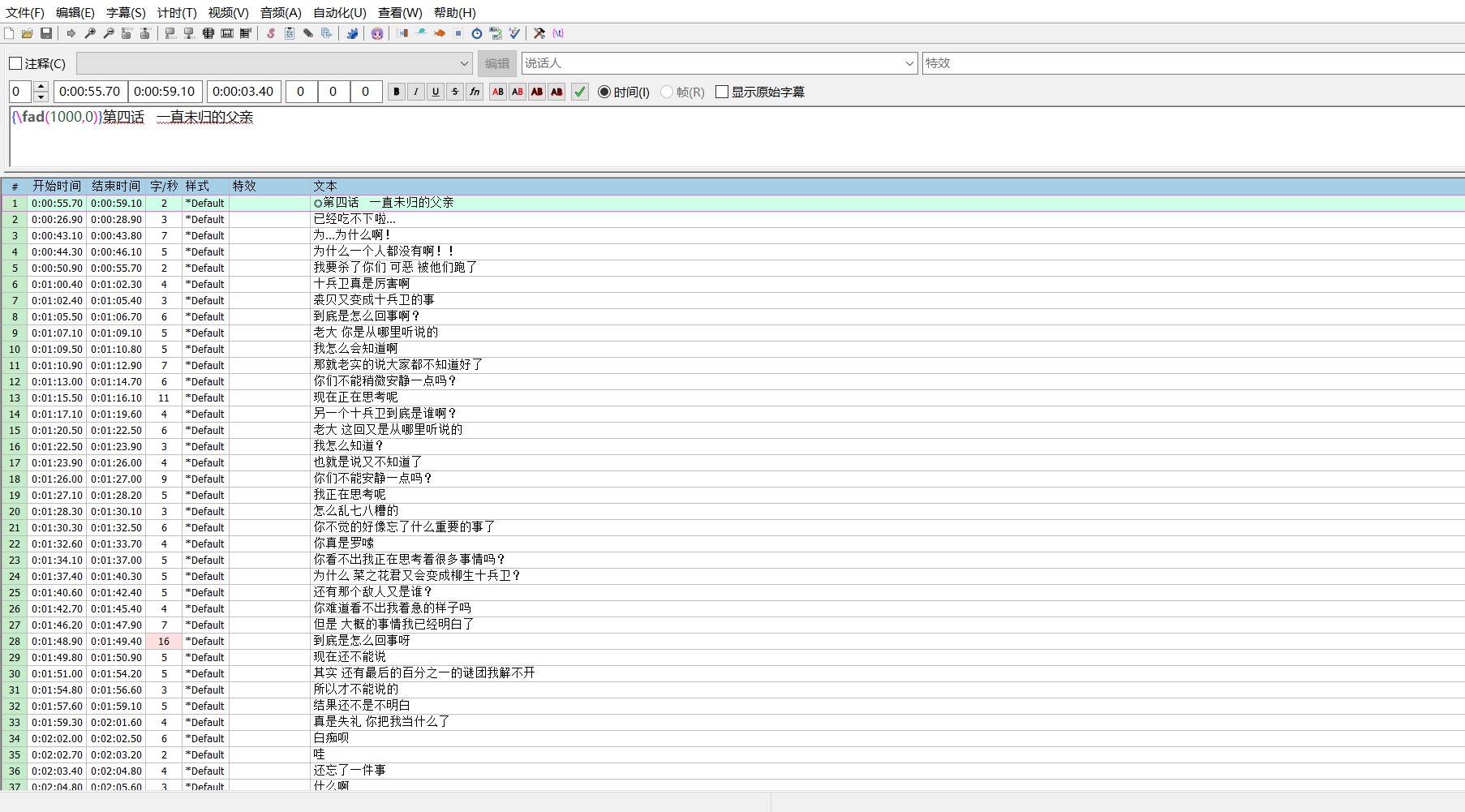Open the 编辑(E) menu
The image size is (1465, 812).
75,12
